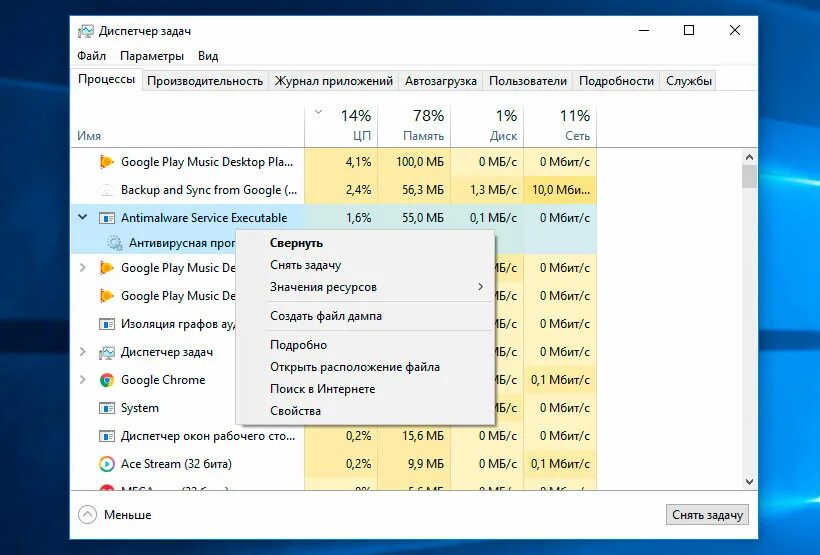Viewport: 820px width, 555px height.
Task: Open the Автозагрузка tab
Action: coord(440,81)
